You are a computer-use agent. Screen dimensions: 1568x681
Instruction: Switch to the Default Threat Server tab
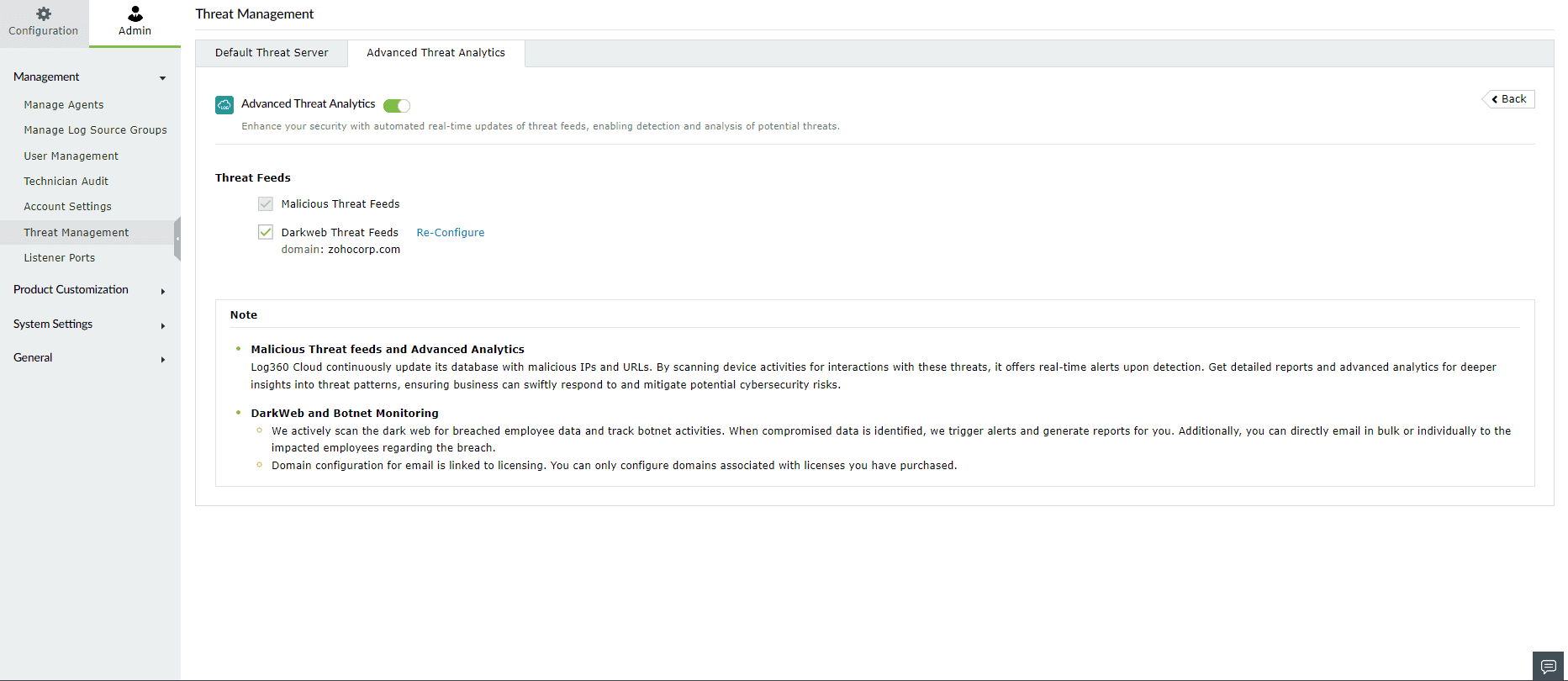tap(272, 53)
